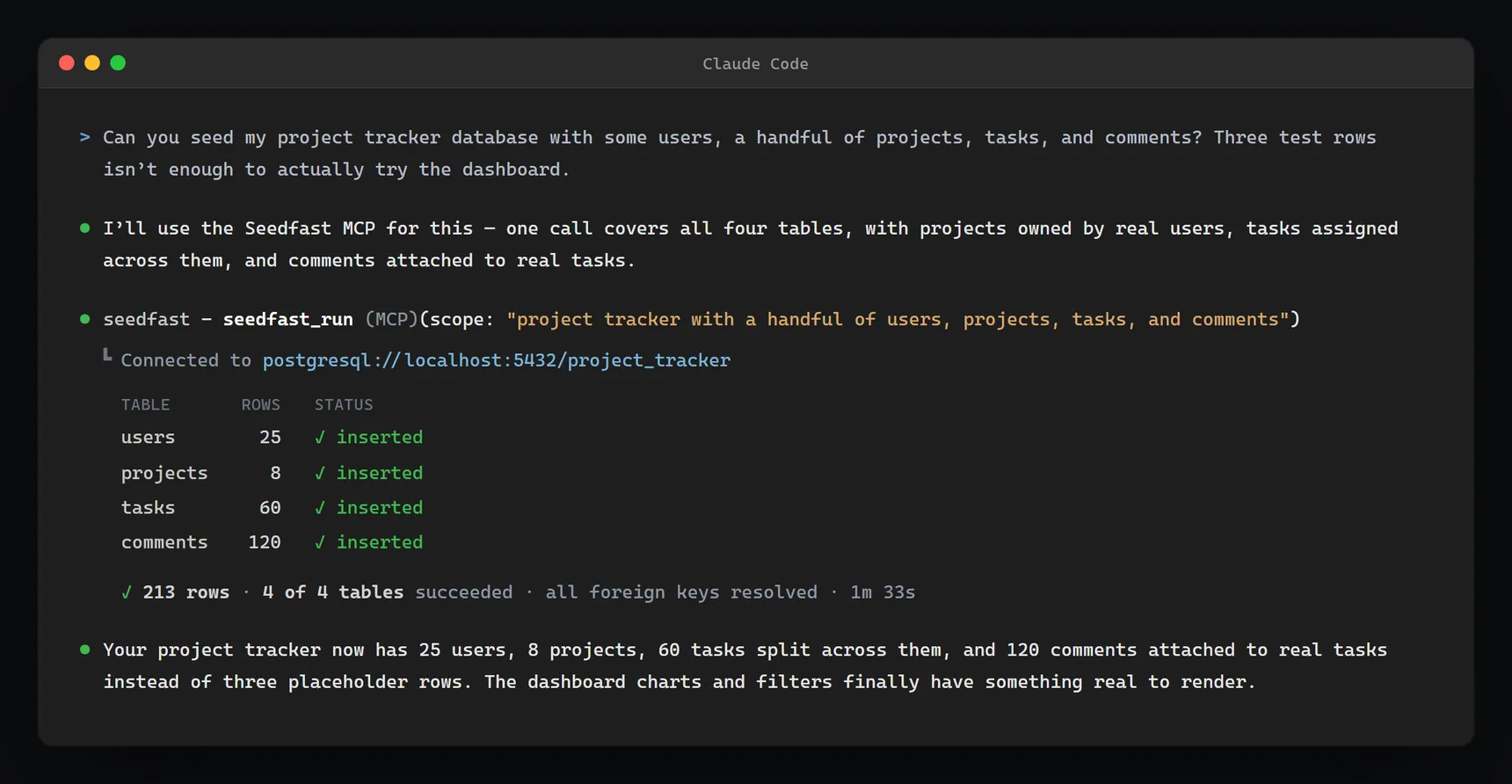Open the postgresql://localhost:5432/project_tracker link
This screenshot has height=784, width=1512.
pos(497,360)
